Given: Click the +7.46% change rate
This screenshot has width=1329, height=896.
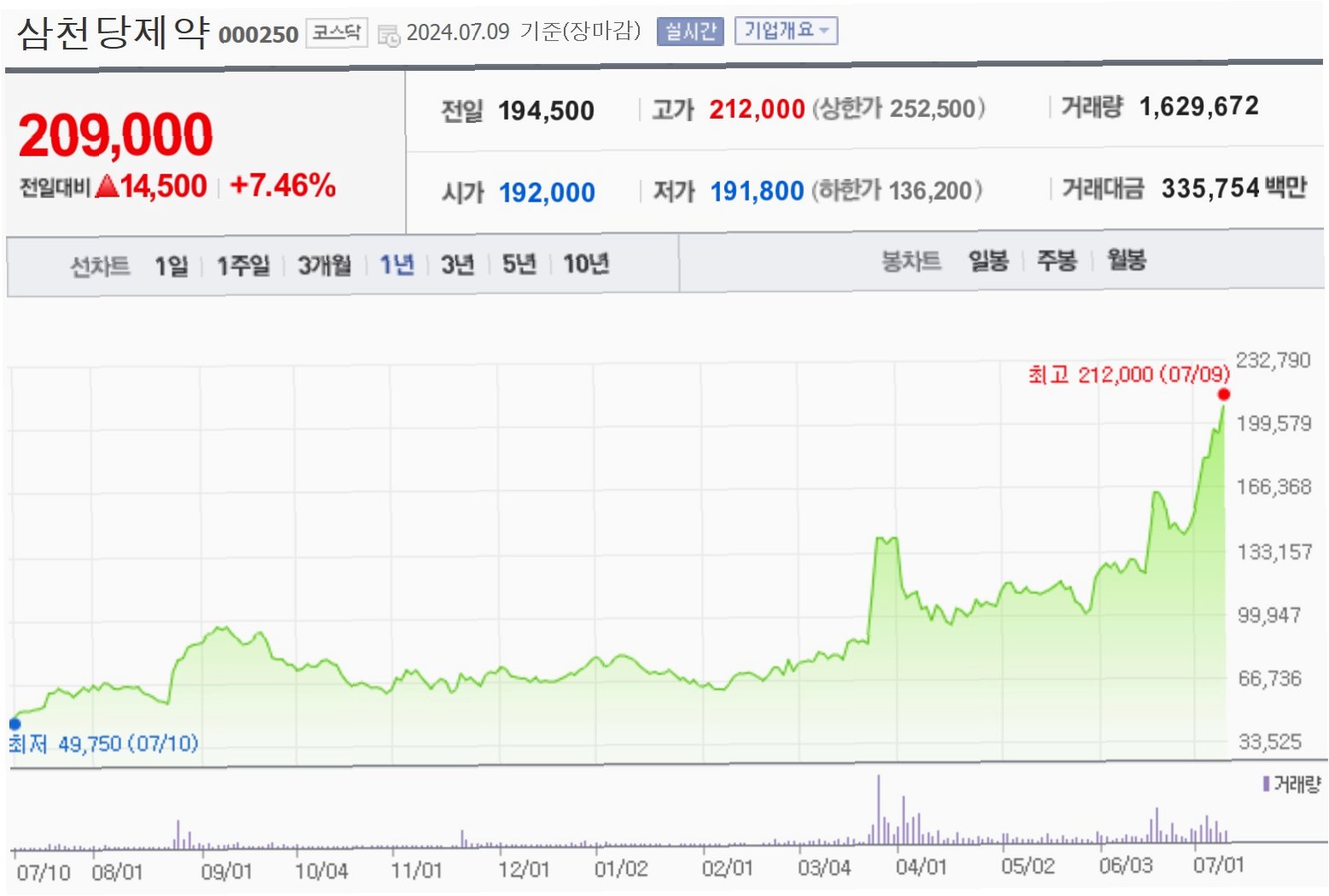Looking at the screenshot, I should tap(283, 185).
